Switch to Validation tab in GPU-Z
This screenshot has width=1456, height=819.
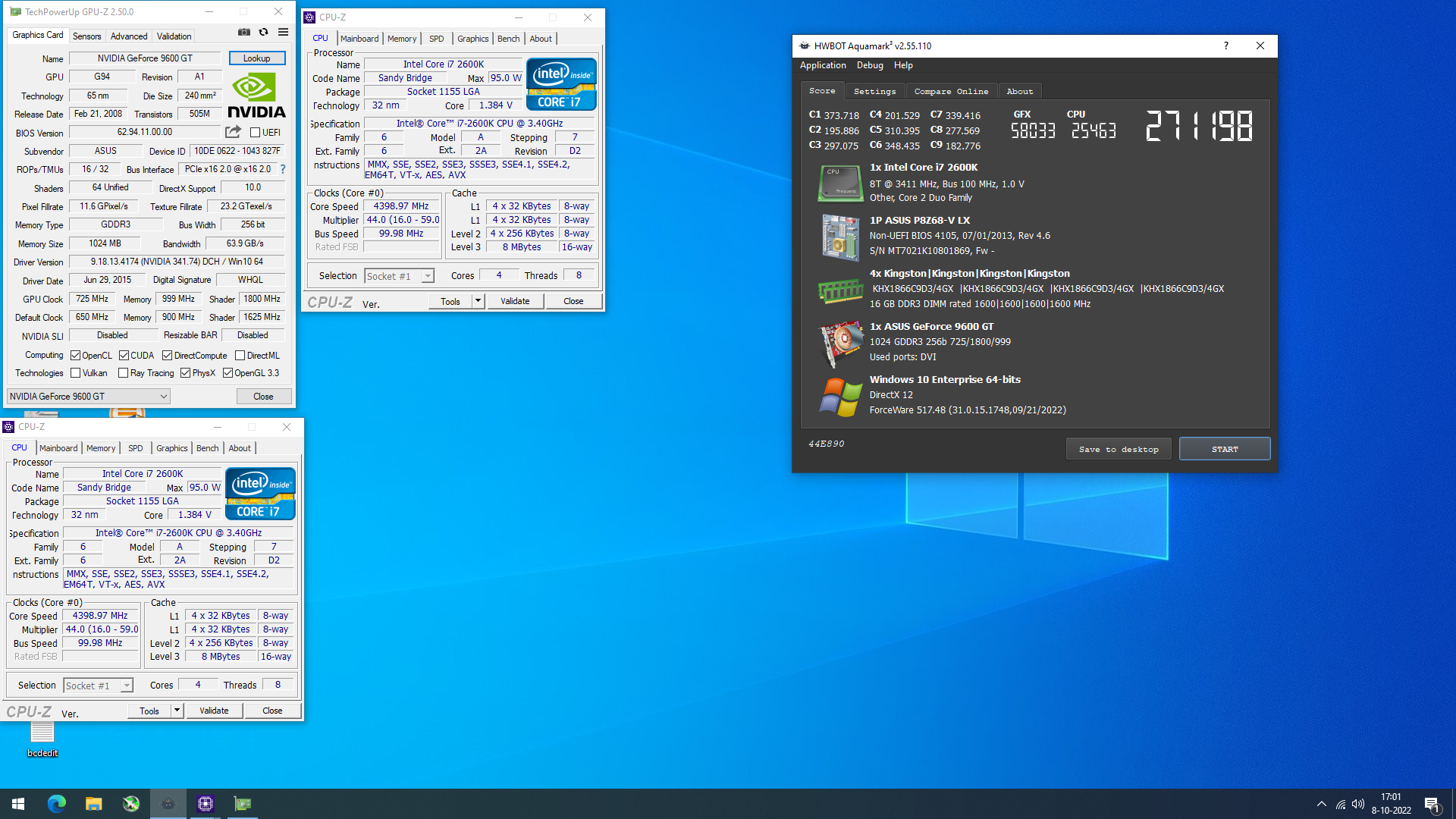pyautogui.click(x=174, y=36)
